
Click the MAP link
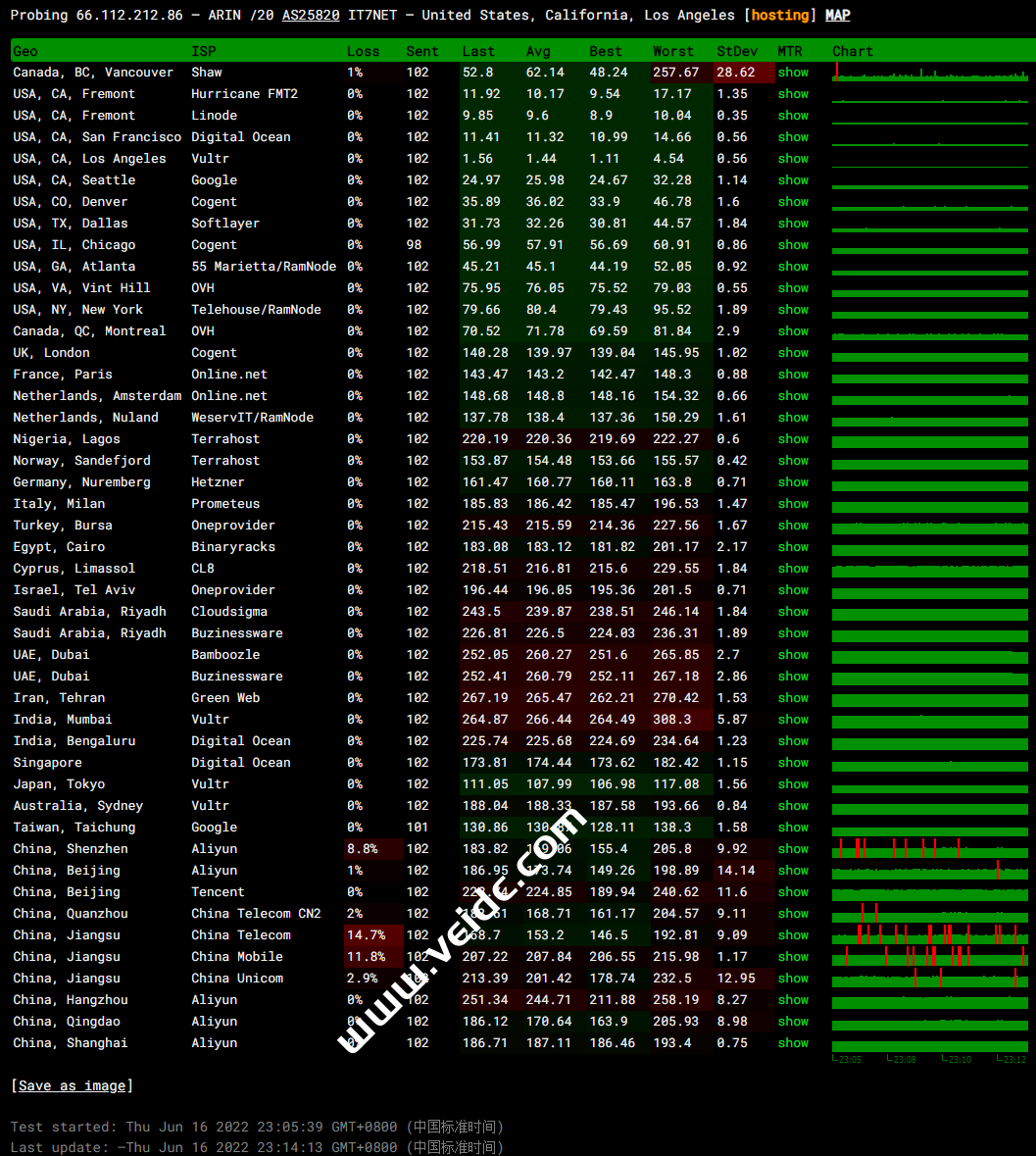pos(837,15)
